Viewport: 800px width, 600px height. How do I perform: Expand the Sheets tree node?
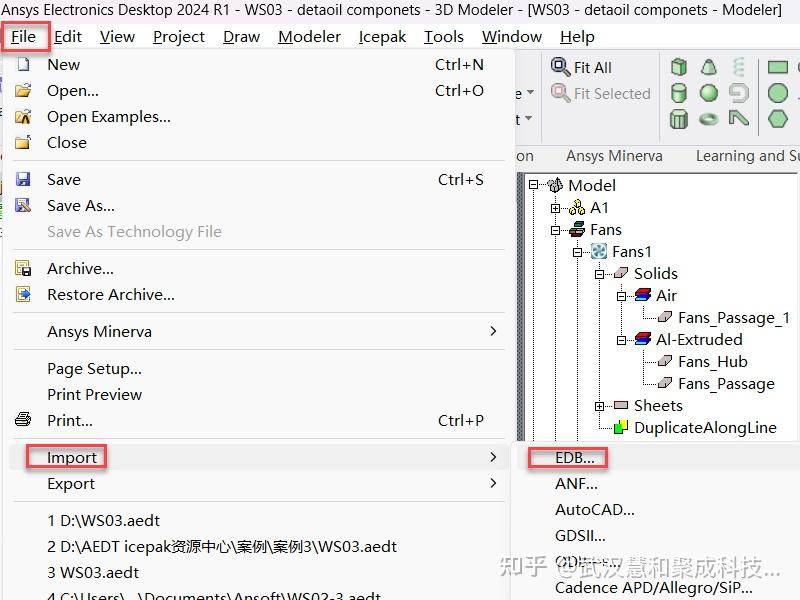[x=599, y=406]
